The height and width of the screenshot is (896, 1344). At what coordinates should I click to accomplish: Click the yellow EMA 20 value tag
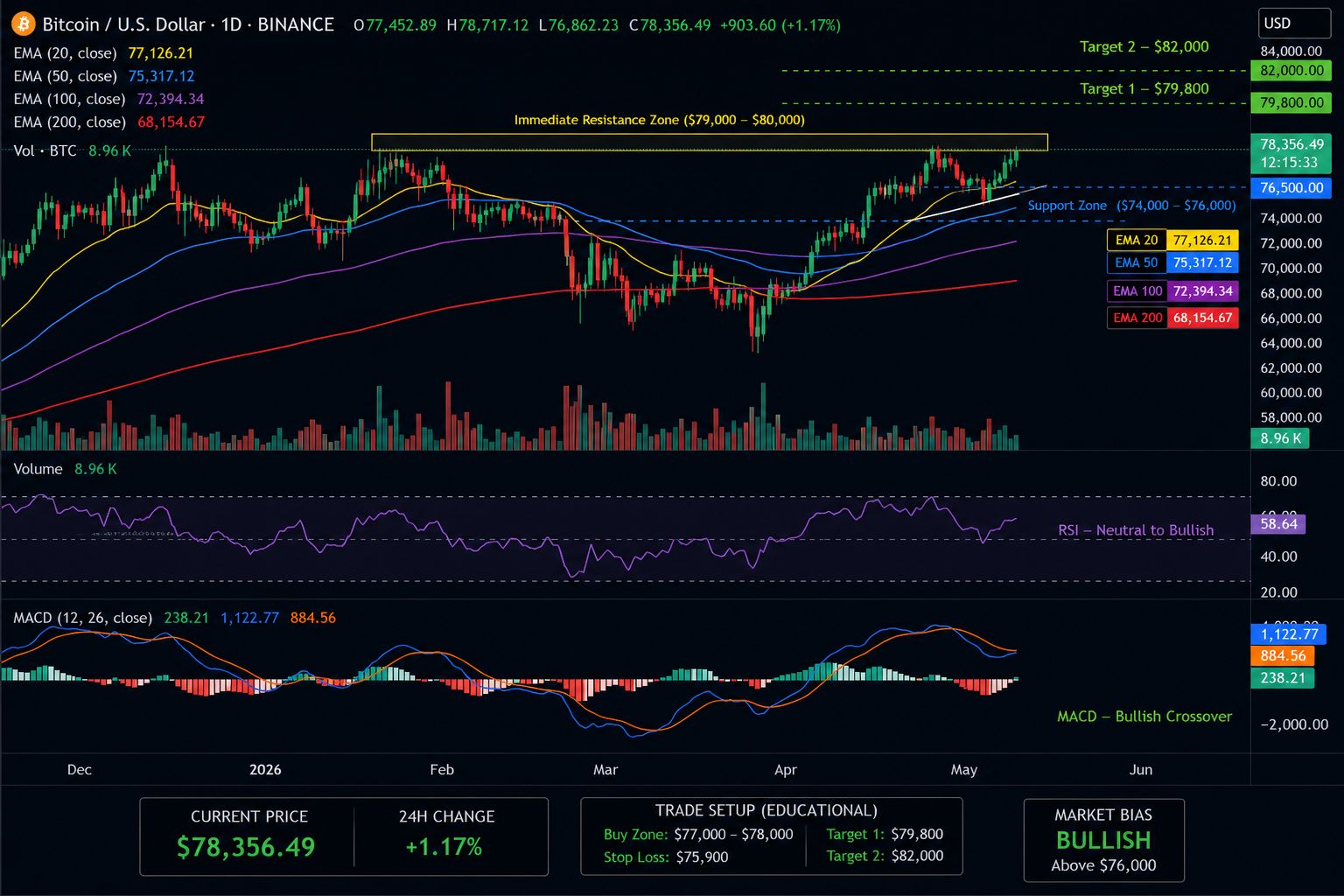(1172, 240)
